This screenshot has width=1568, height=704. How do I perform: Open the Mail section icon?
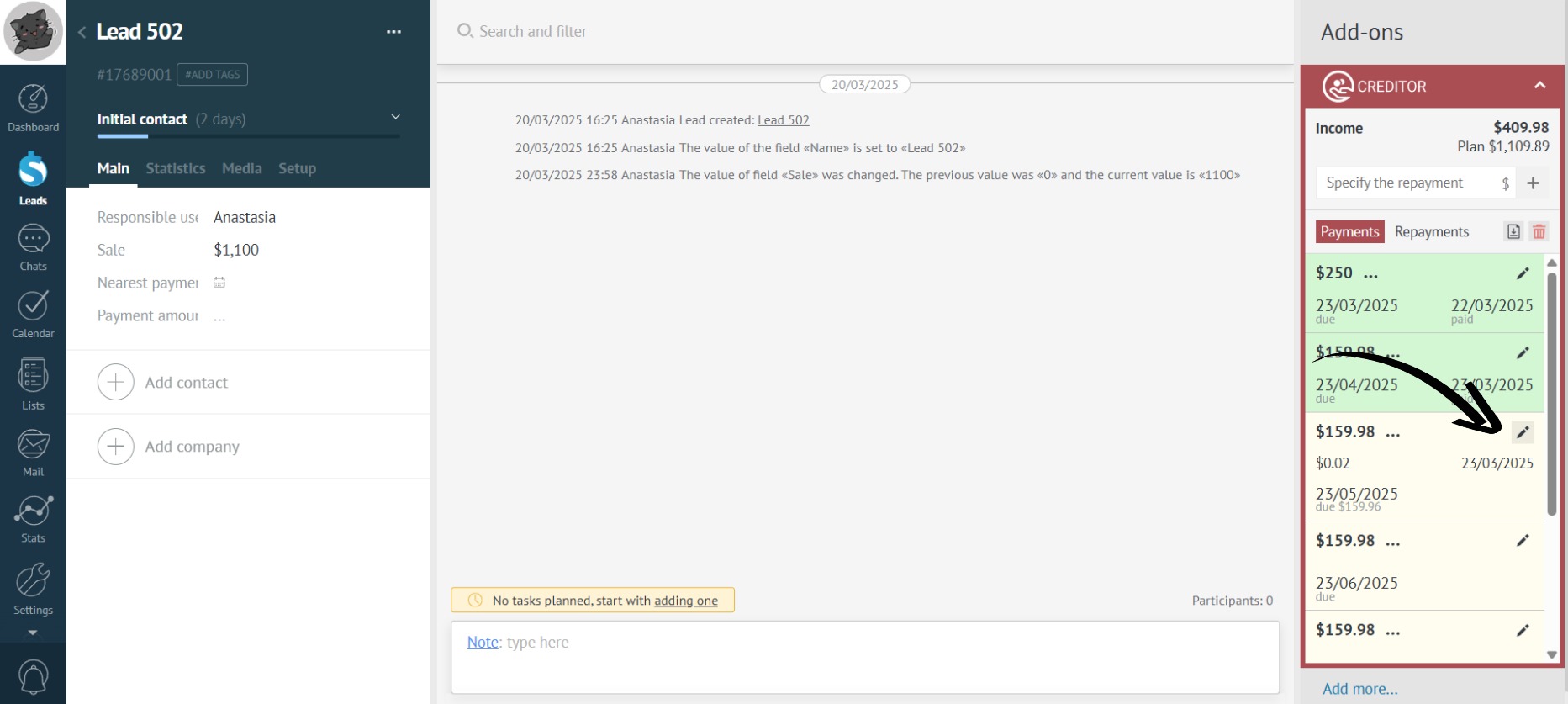[x=33, y=452]
